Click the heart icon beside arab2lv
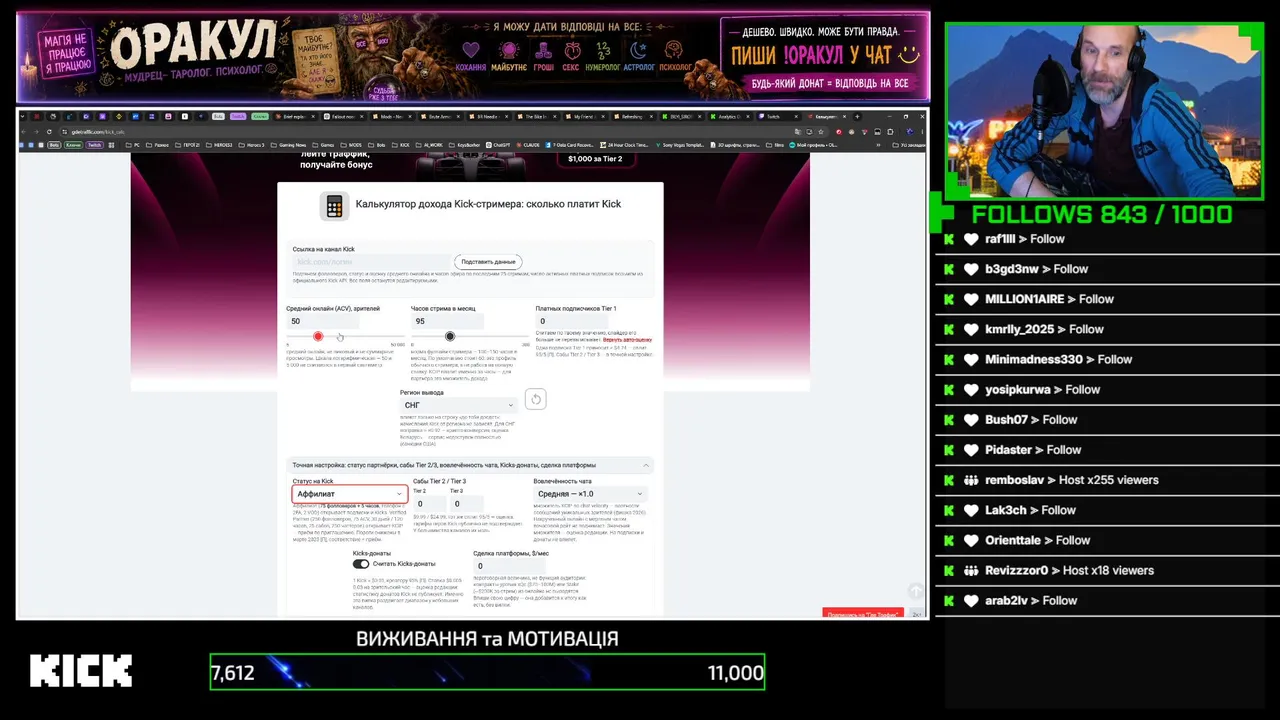Viewport: 1280px width, 720px height. point(971,600)
